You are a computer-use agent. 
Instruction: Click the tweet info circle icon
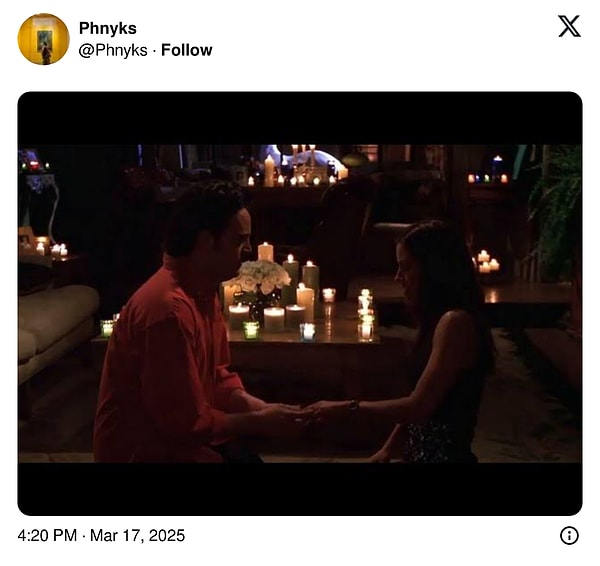pos(569,535)
